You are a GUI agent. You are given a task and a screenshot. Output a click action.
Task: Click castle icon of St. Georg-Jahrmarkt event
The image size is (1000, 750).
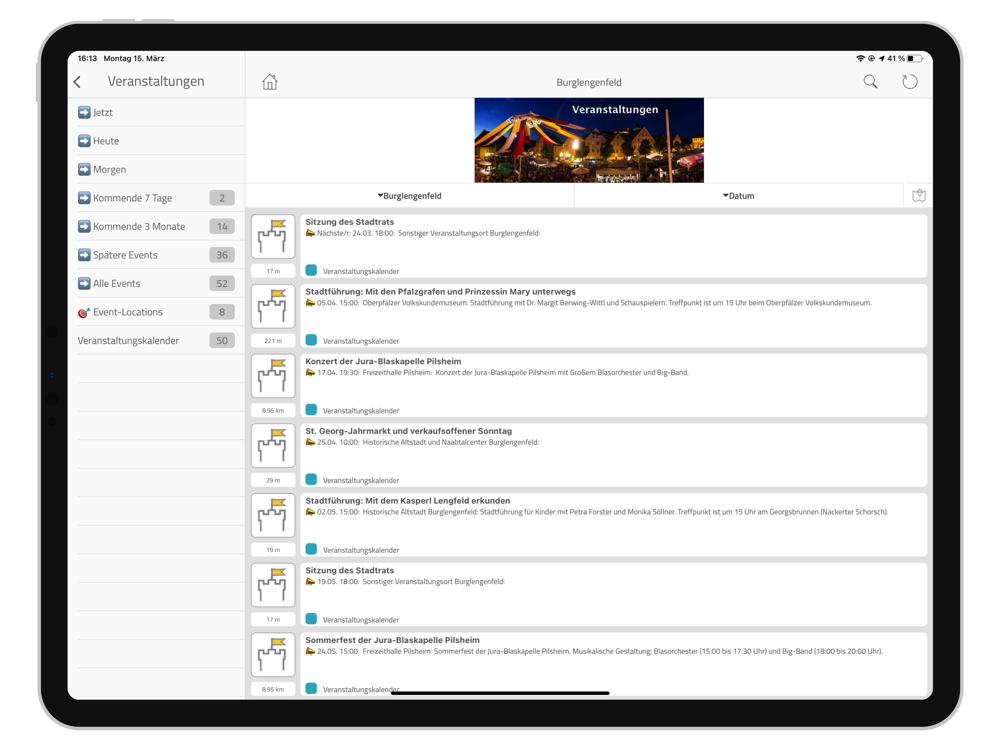(x=273, y=445)
